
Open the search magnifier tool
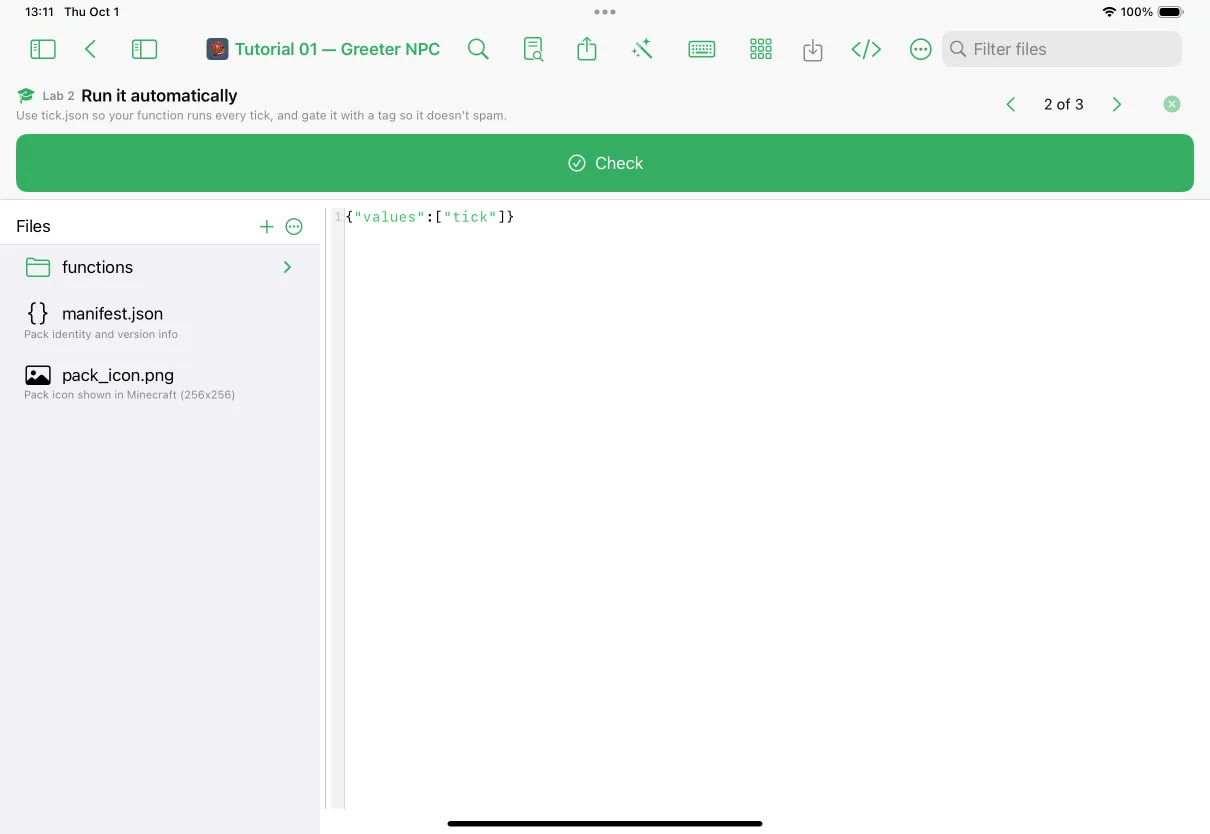478,49
